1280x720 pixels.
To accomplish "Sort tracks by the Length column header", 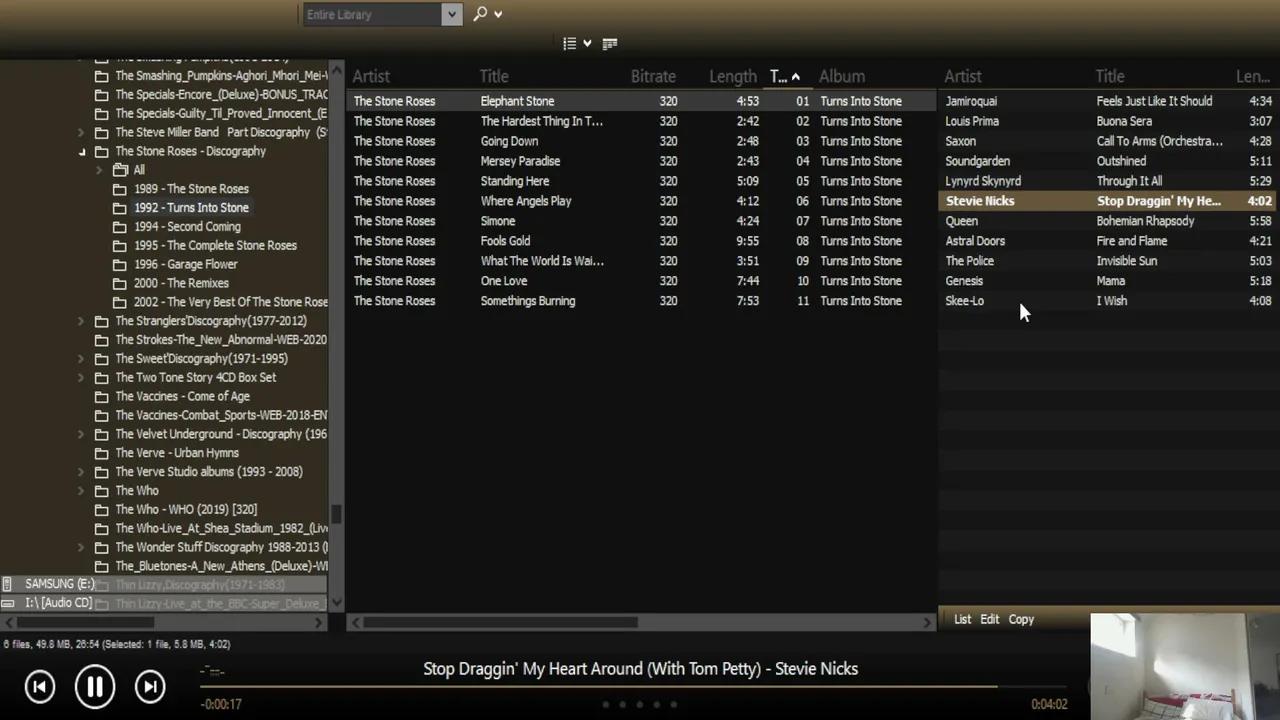I will (733, 76).
